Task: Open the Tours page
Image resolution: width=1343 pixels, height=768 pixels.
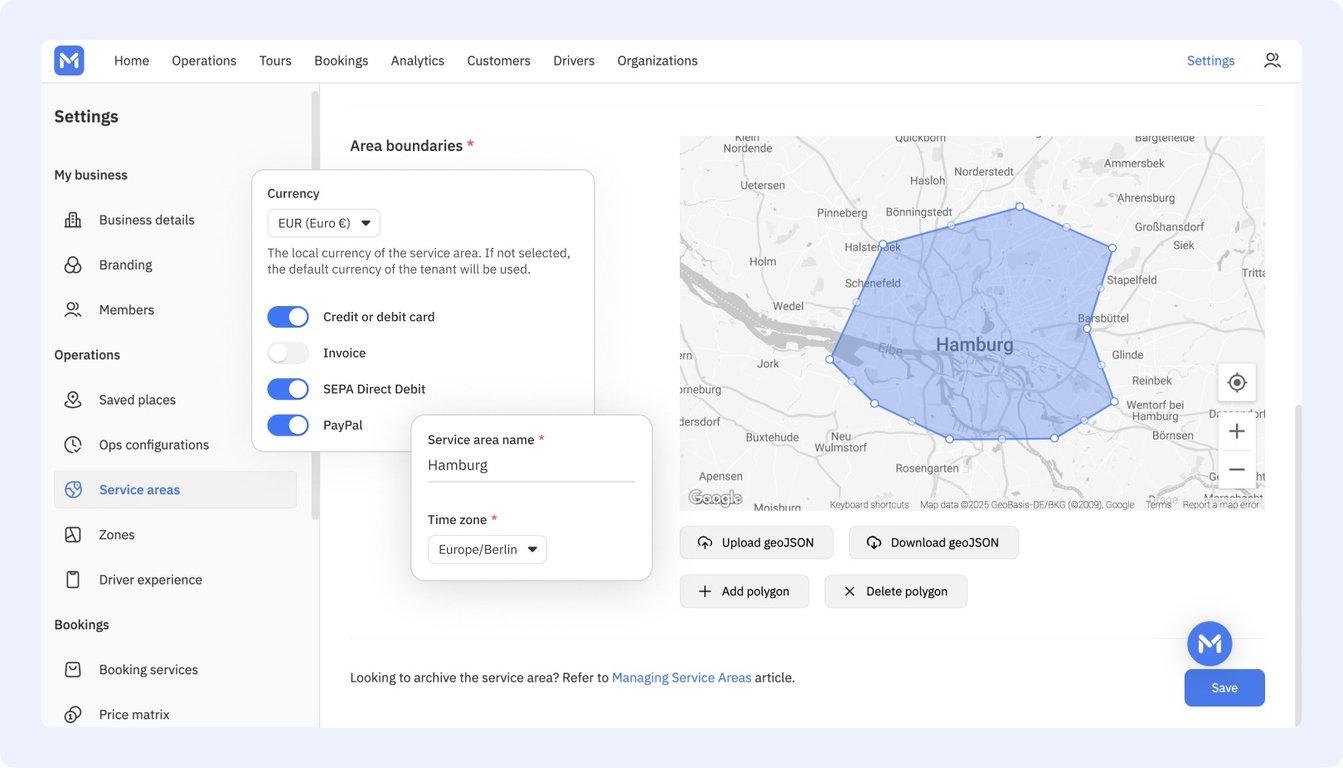Action: click(275, 61)
